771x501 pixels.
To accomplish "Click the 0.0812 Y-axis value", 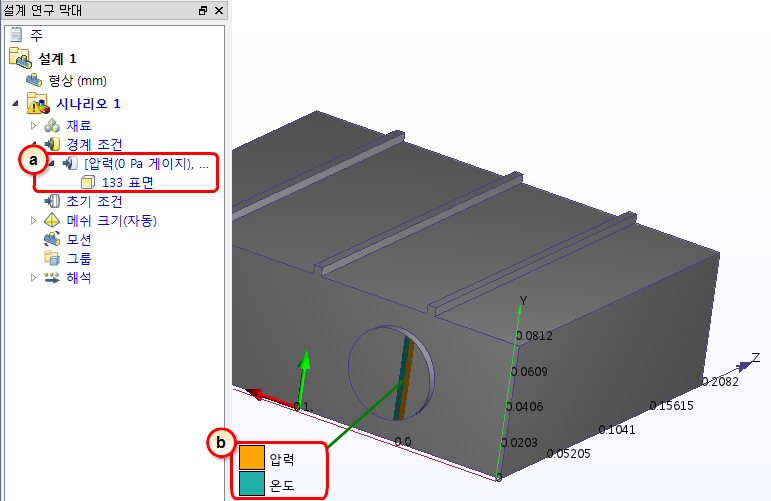I will (x=534, y=336).
